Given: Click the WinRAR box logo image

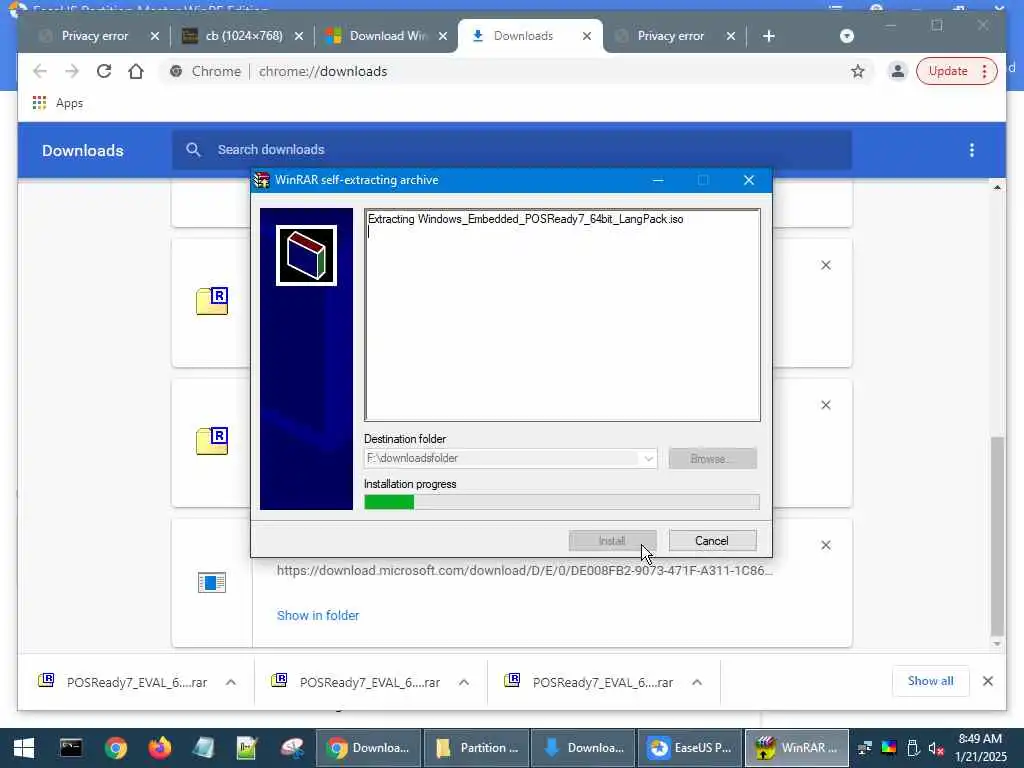Looking at the screenshot, I should (306, 255).
